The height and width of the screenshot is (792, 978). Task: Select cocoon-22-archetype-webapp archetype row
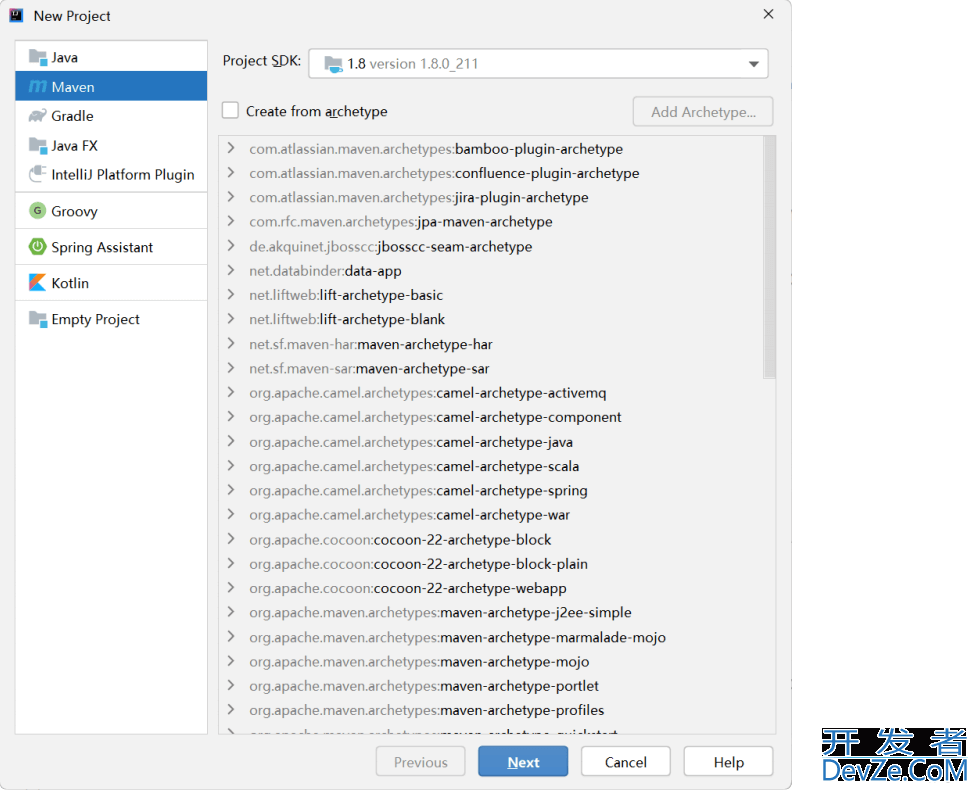pos(491,588)
